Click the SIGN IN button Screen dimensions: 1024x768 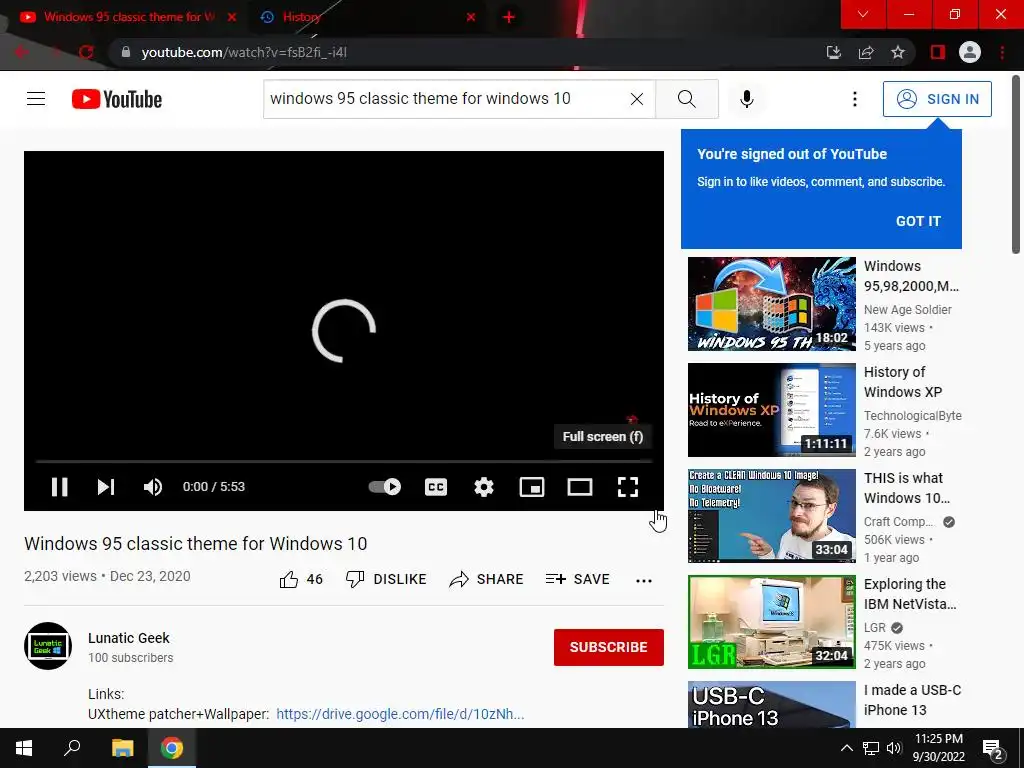point(936,99)
